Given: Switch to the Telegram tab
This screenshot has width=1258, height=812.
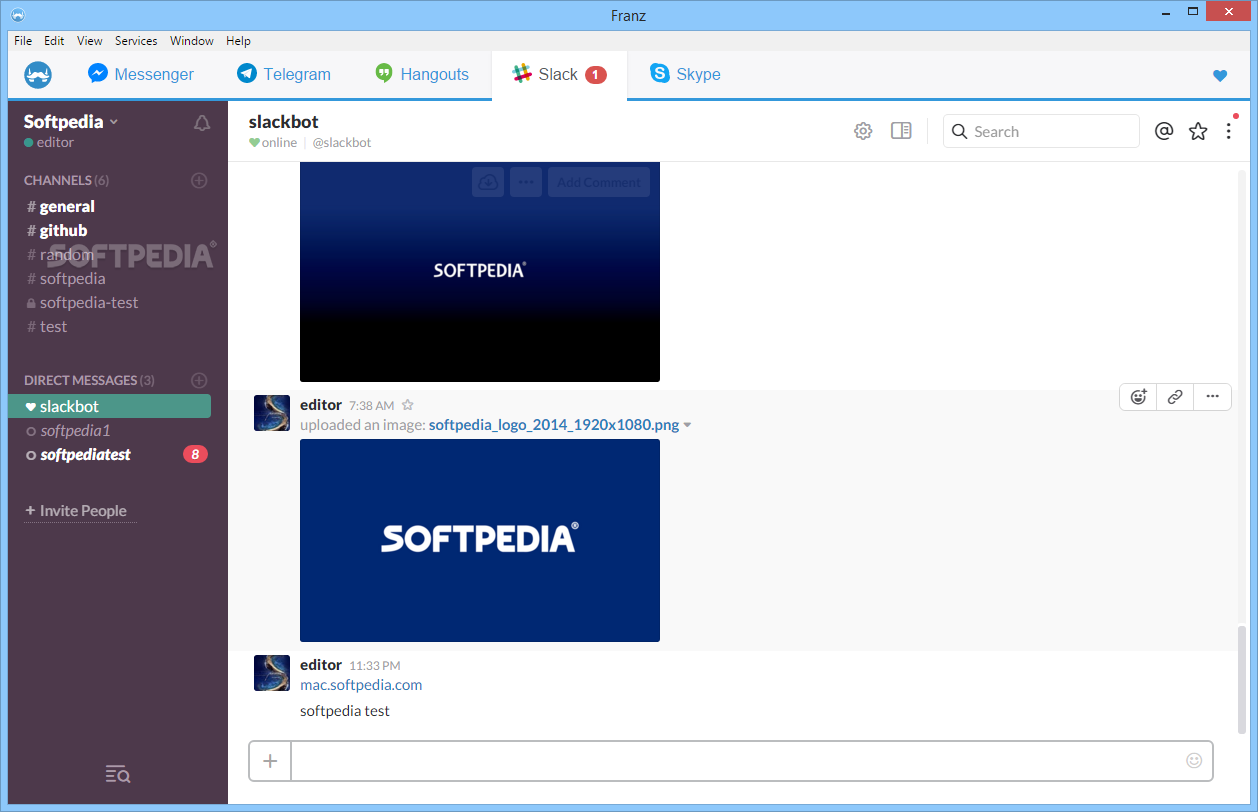Looking at the screenshot, I should [x=284, y=75].
